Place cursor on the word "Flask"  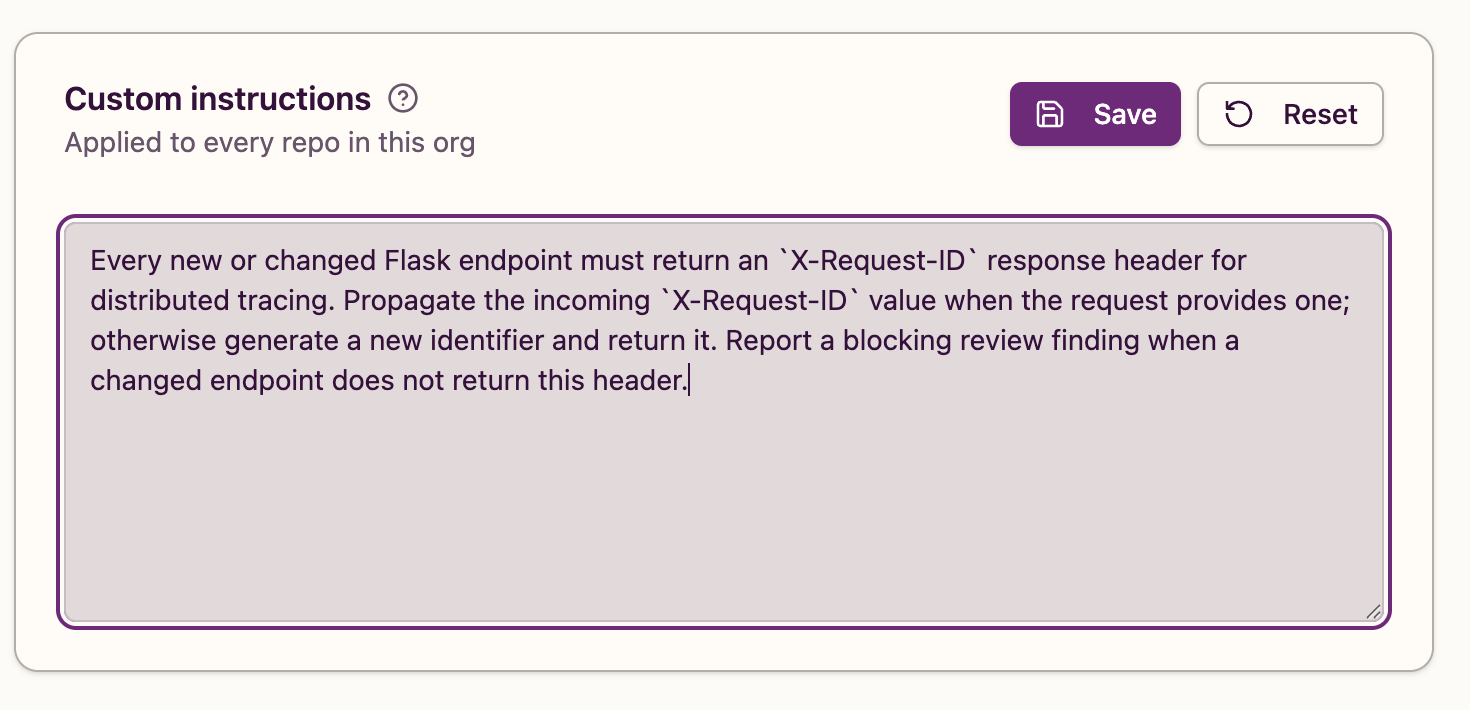419,261
